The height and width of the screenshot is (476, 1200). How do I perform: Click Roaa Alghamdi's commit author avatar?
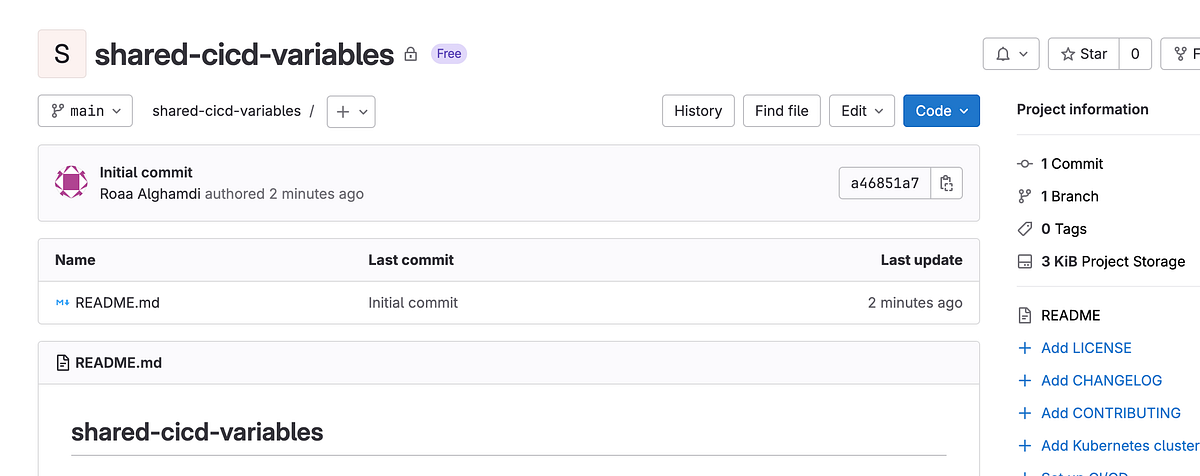click(70, 183)
